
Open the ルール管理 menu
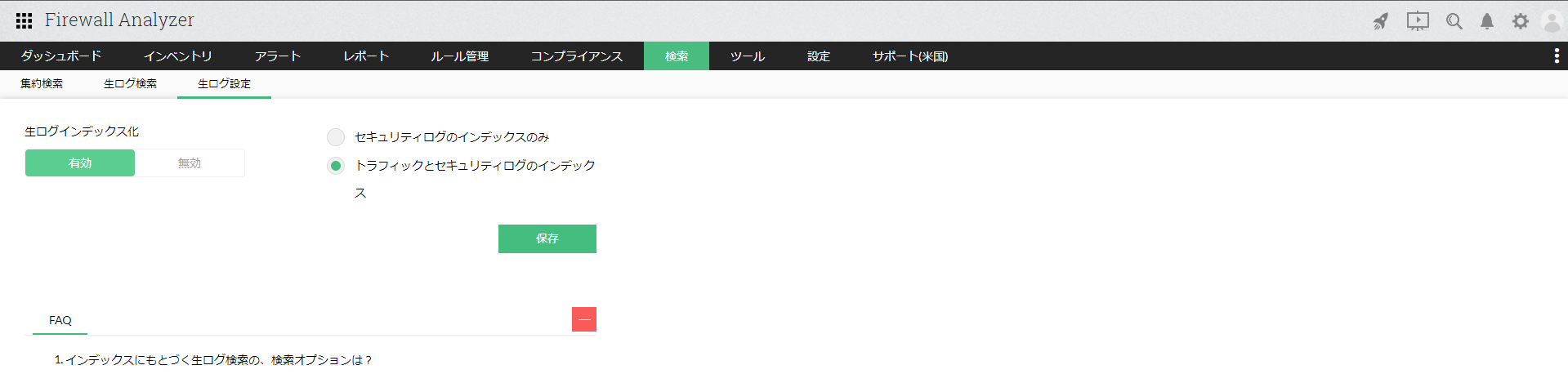[459, 56]
